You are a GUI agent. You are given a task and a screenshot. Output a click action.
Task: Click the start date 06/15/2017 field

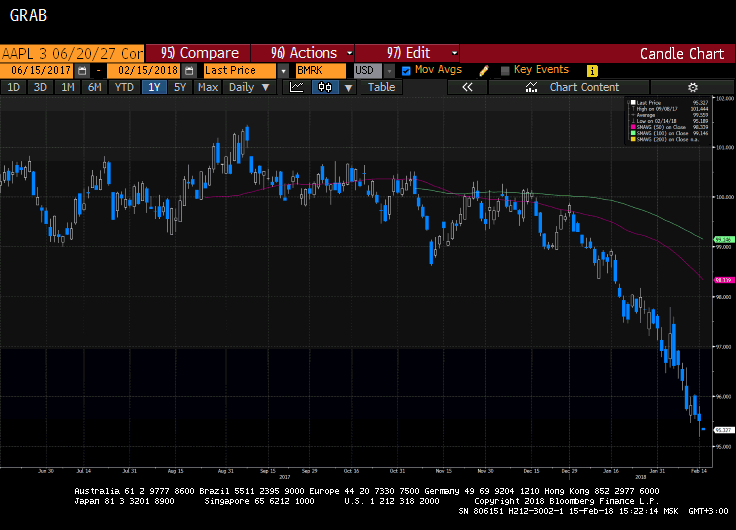[x=37, y=71]
